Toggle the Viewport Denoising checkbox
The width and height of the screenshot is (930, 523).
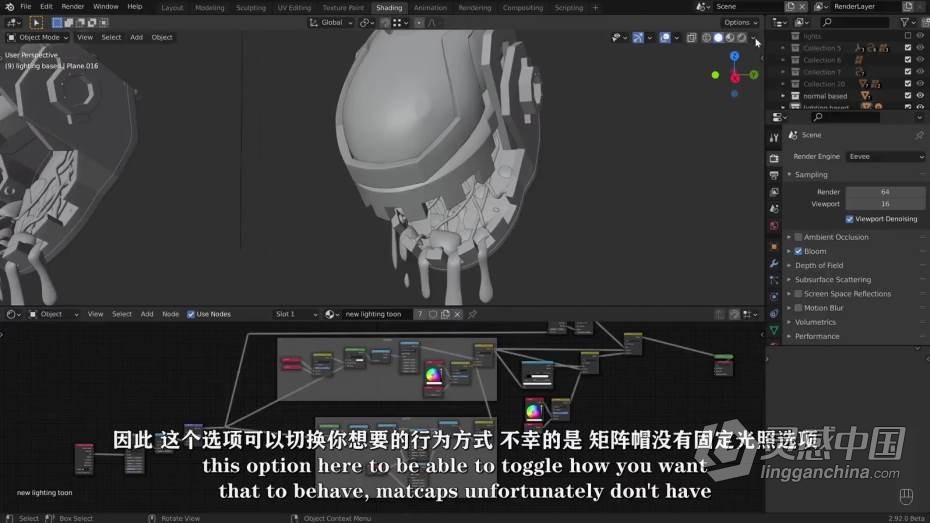849,219
